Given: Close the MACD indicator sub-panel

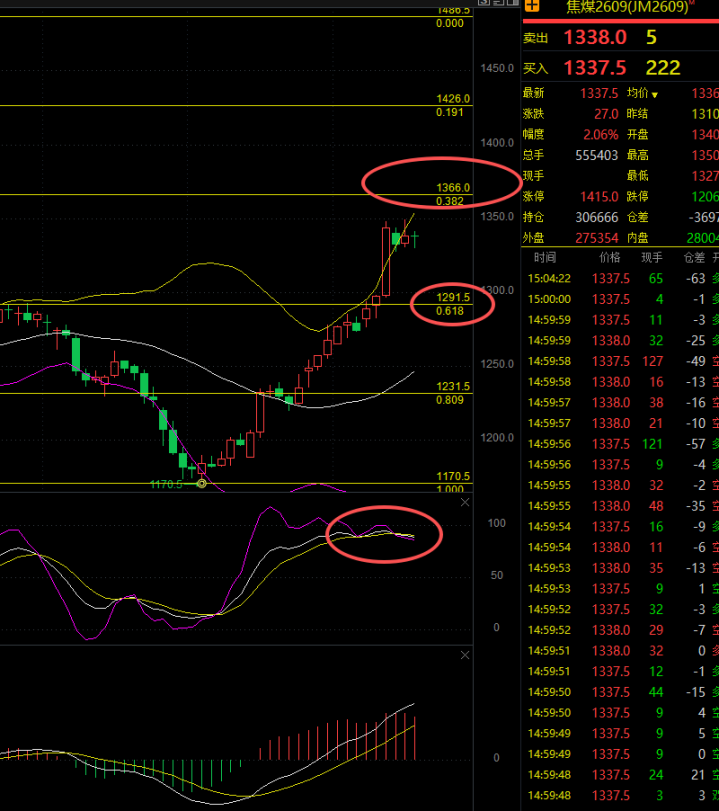Looking at the screenshot, I should point(465,655).
